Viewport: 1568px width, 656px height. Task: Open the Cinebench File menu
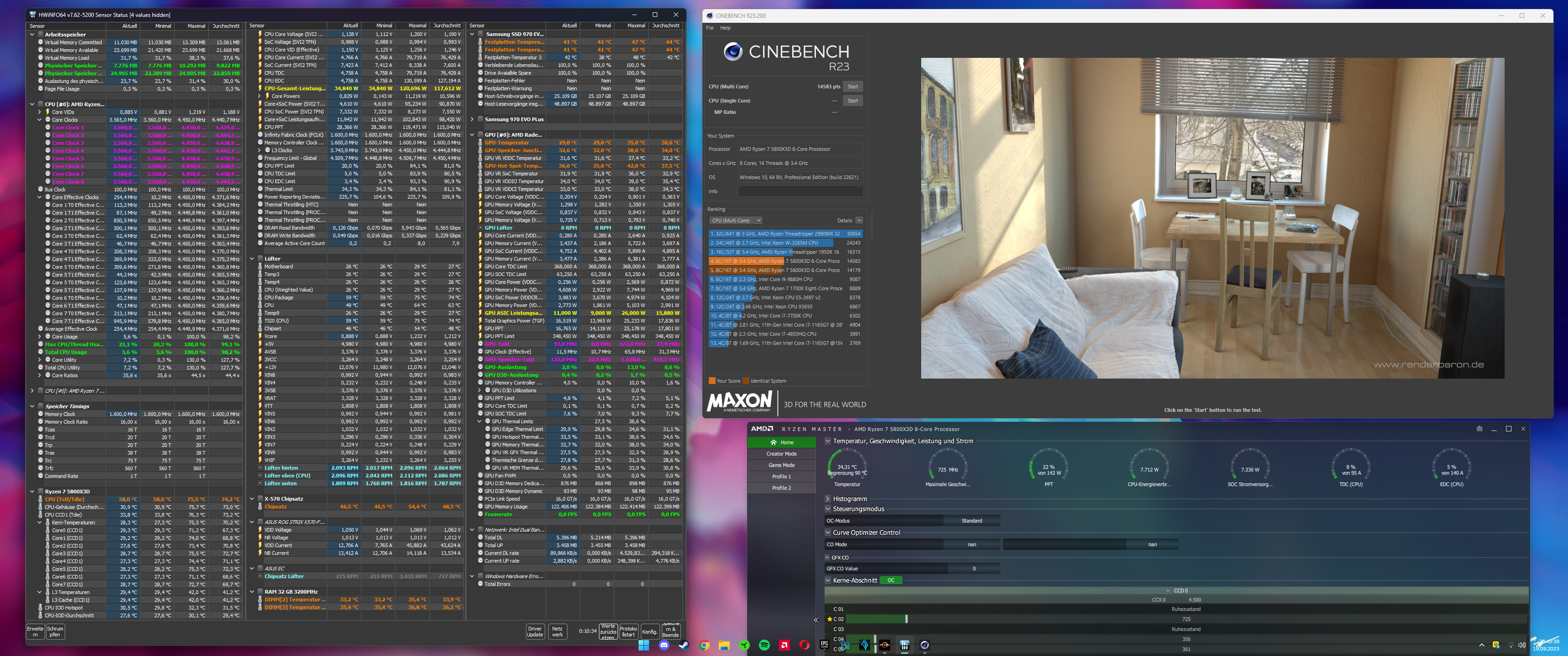tap(710, 28)
